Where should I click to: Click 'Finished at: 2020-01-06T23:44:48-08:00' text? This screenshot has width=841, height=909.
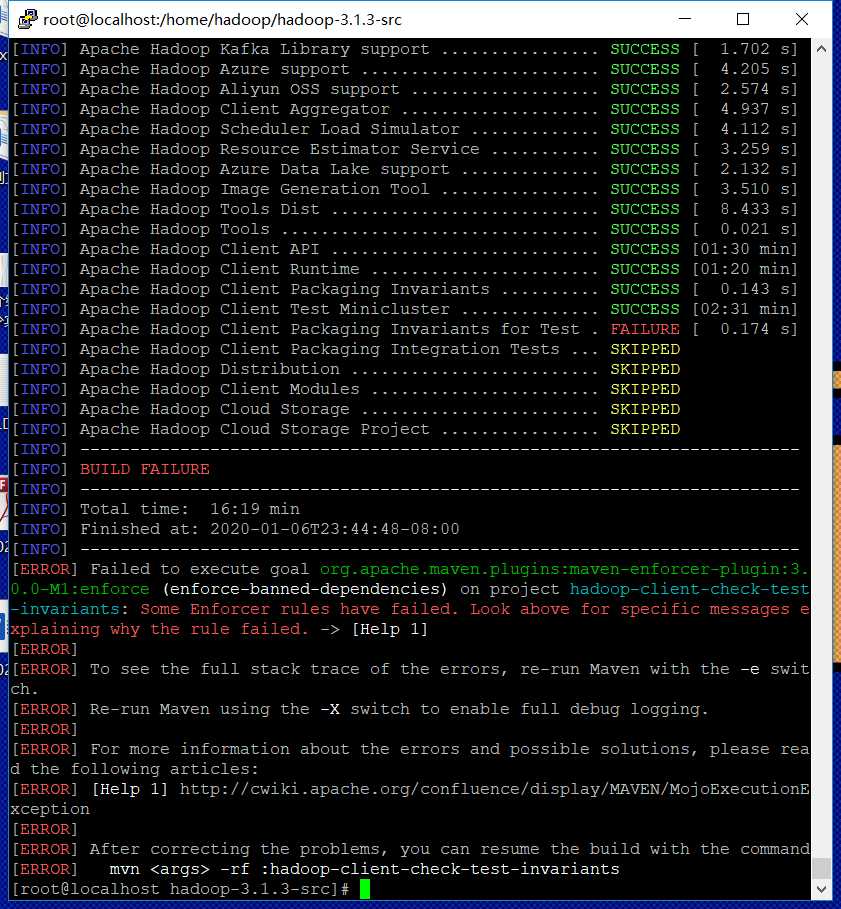(x=270, y=529)
